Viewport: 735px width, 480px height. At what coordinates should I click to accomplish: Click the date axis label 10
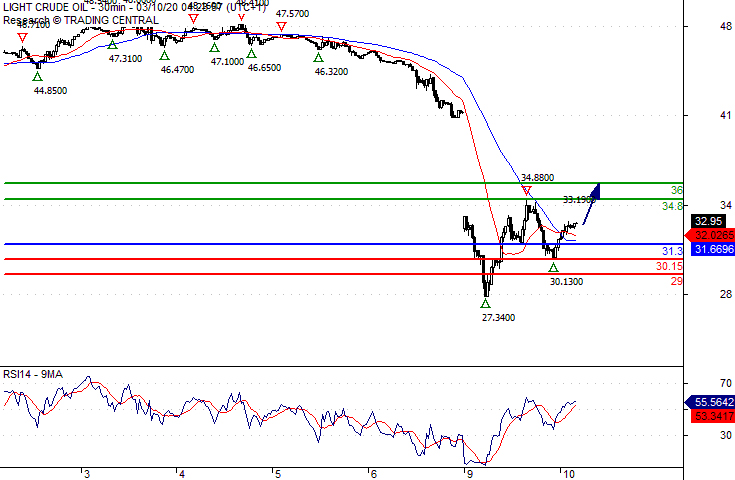569,474
